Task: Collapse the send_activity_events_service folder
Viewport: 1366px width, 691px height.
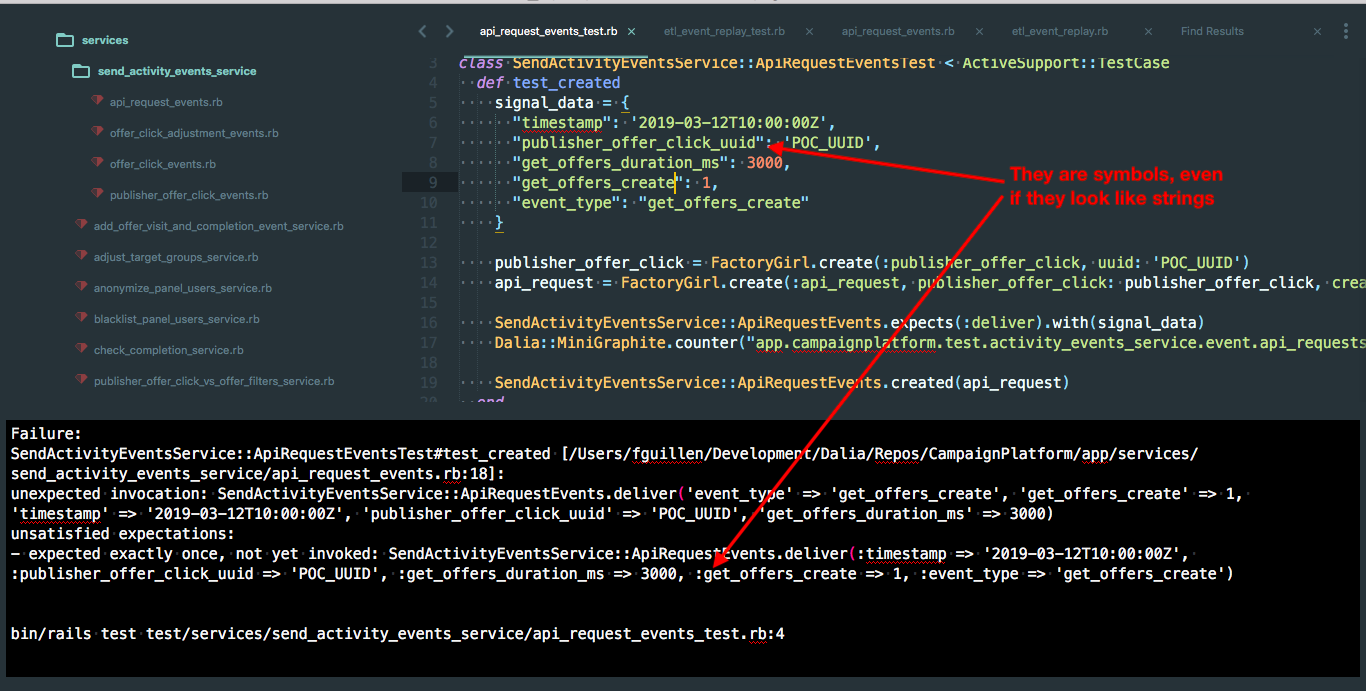Action: tap(177, 71)
